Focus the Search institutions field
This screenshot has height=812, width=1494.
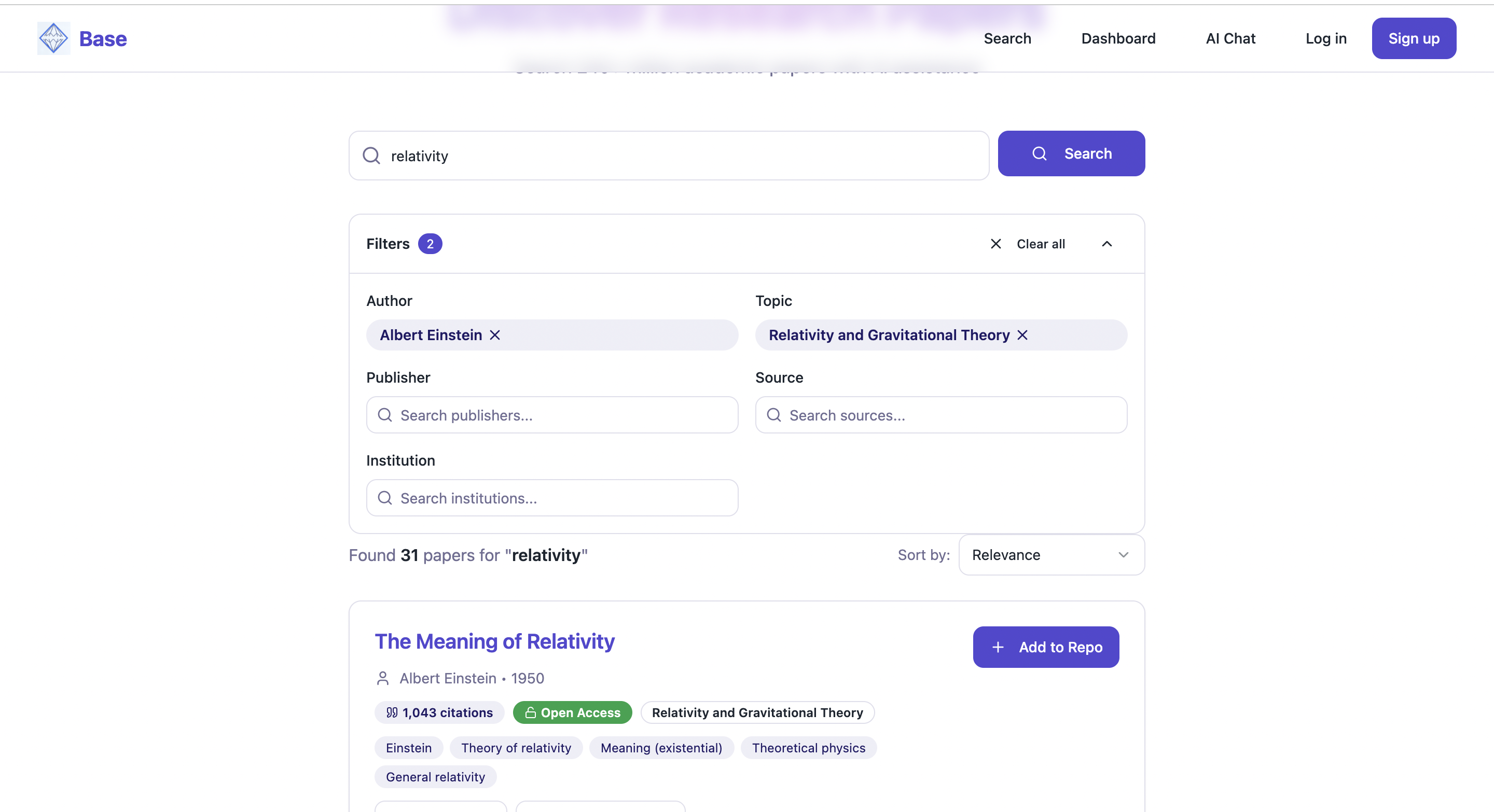pos(551,498)
